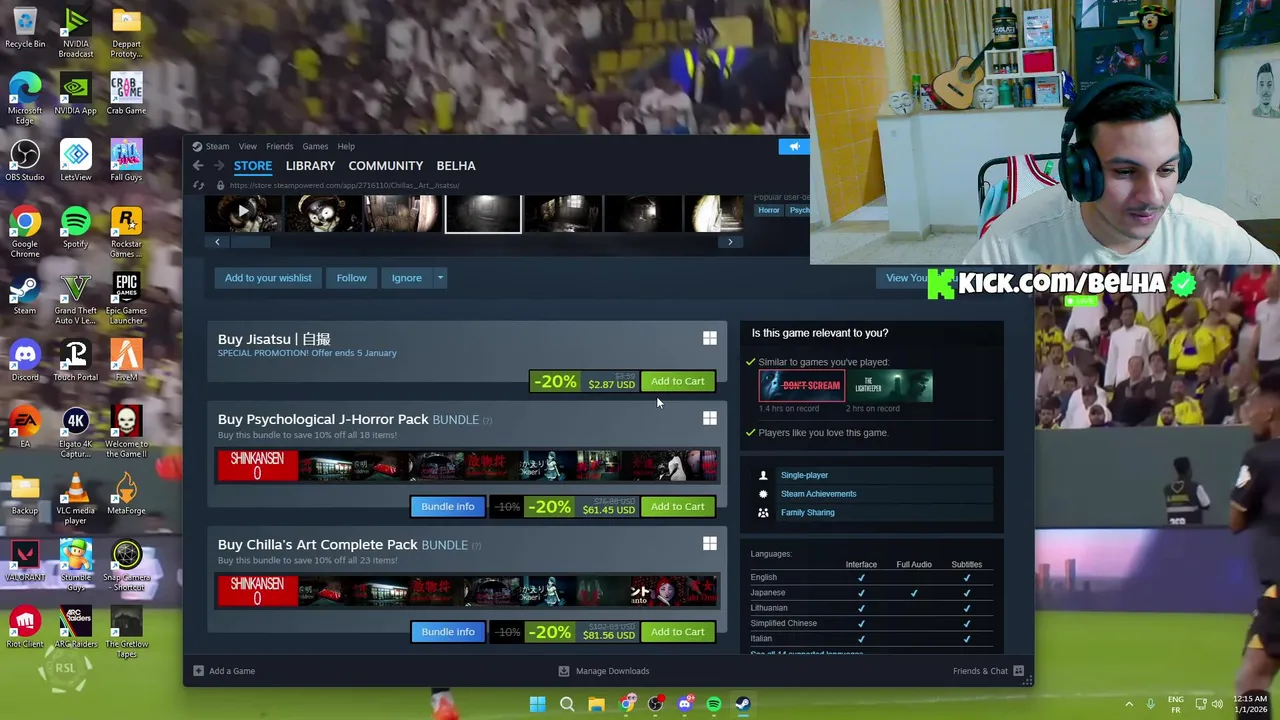Open the Rockstar Games launcher desktop icon
This screenshot has width=1280, height=720.
point(126,232)
